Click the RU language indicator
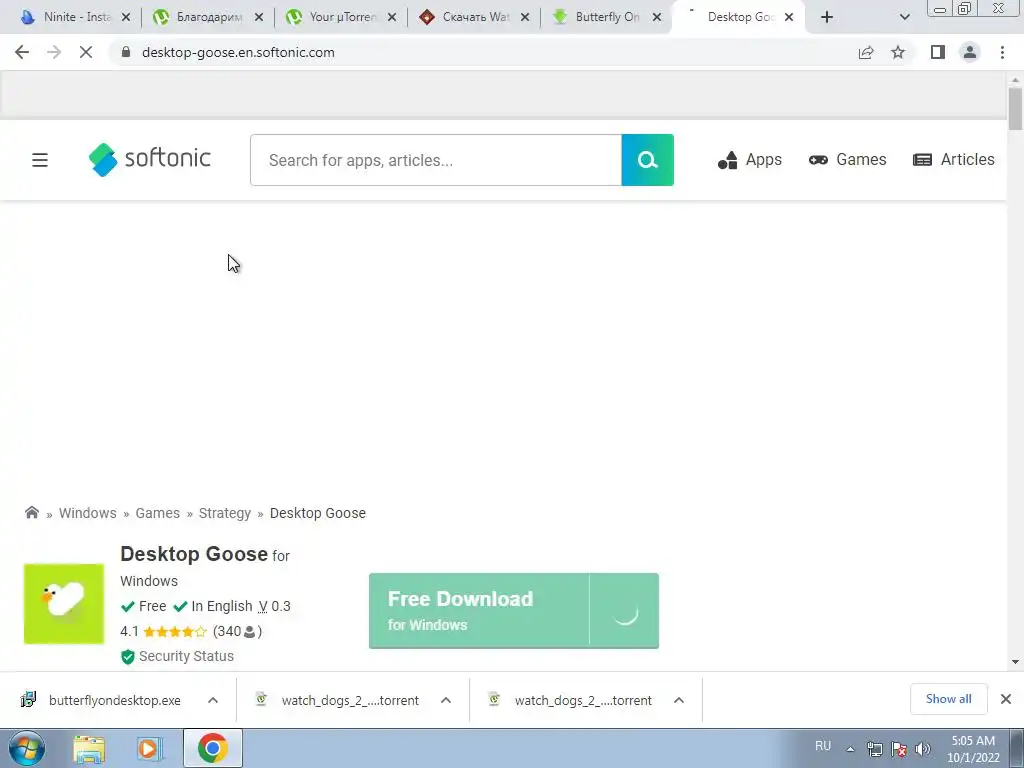Screen dimensions: 1024x768 pyautogui.click(x=823, y=746)
